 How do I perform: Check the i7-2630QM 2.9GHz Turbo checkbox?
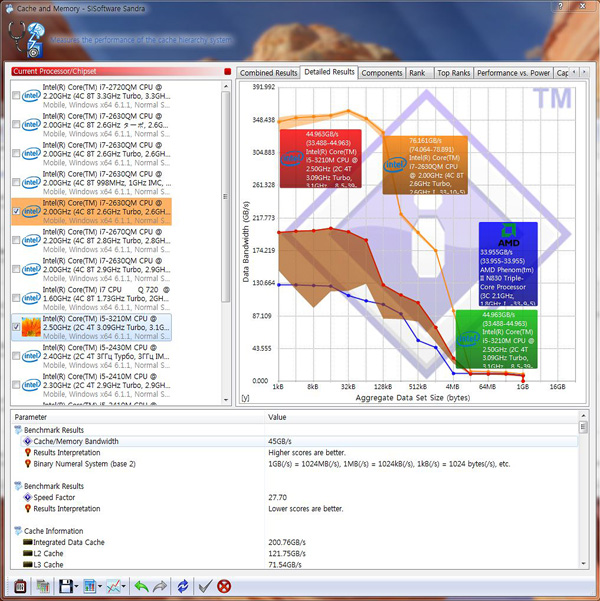[x=16, y=269]
